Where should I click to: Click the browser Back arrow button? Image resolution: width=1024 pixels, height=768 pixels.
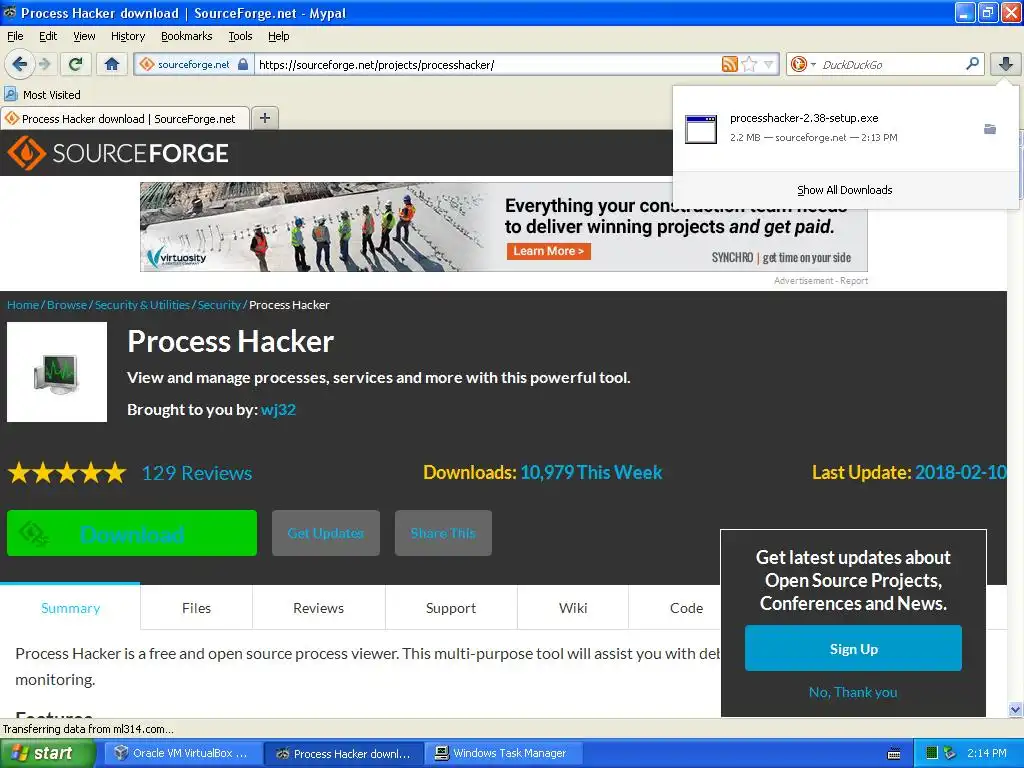19,64
